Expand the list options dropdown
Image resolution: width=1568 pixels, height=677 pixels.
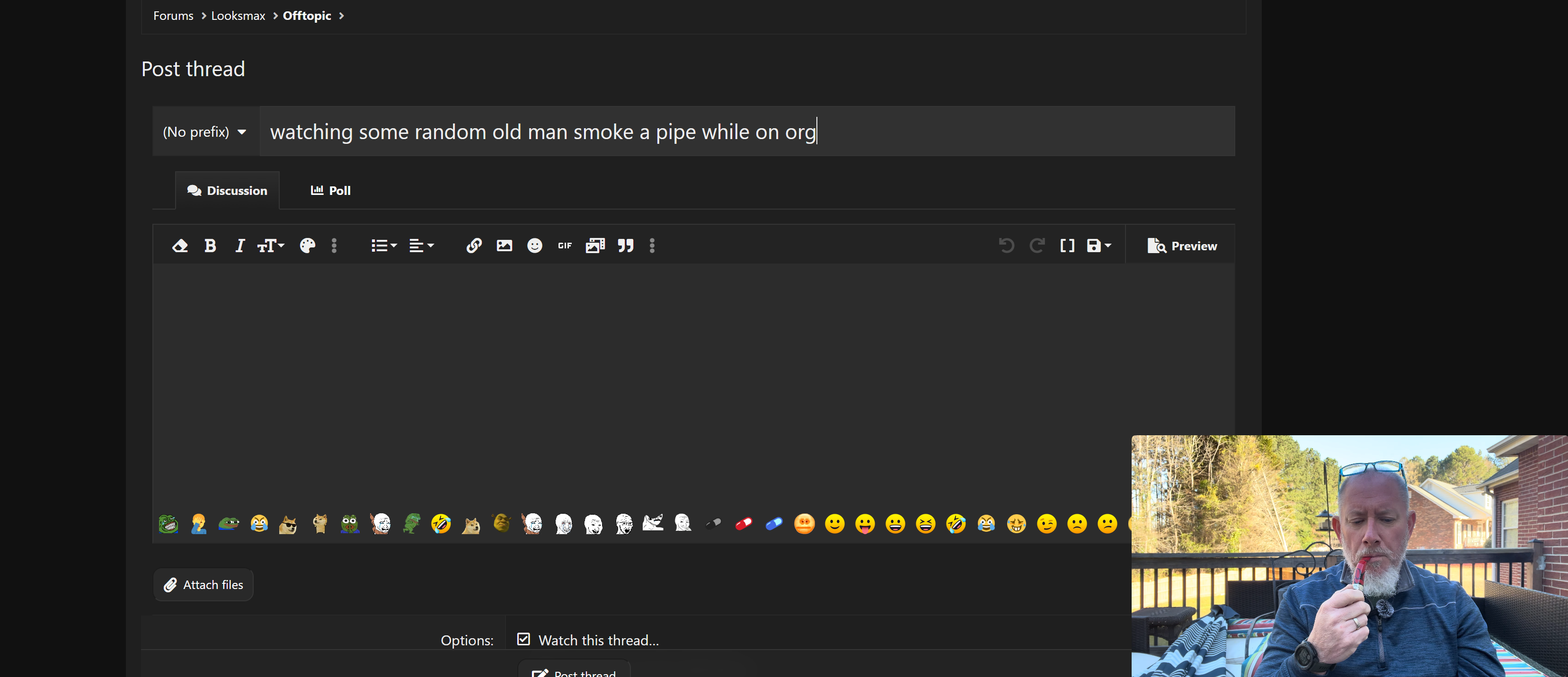(x=383, y=246)
